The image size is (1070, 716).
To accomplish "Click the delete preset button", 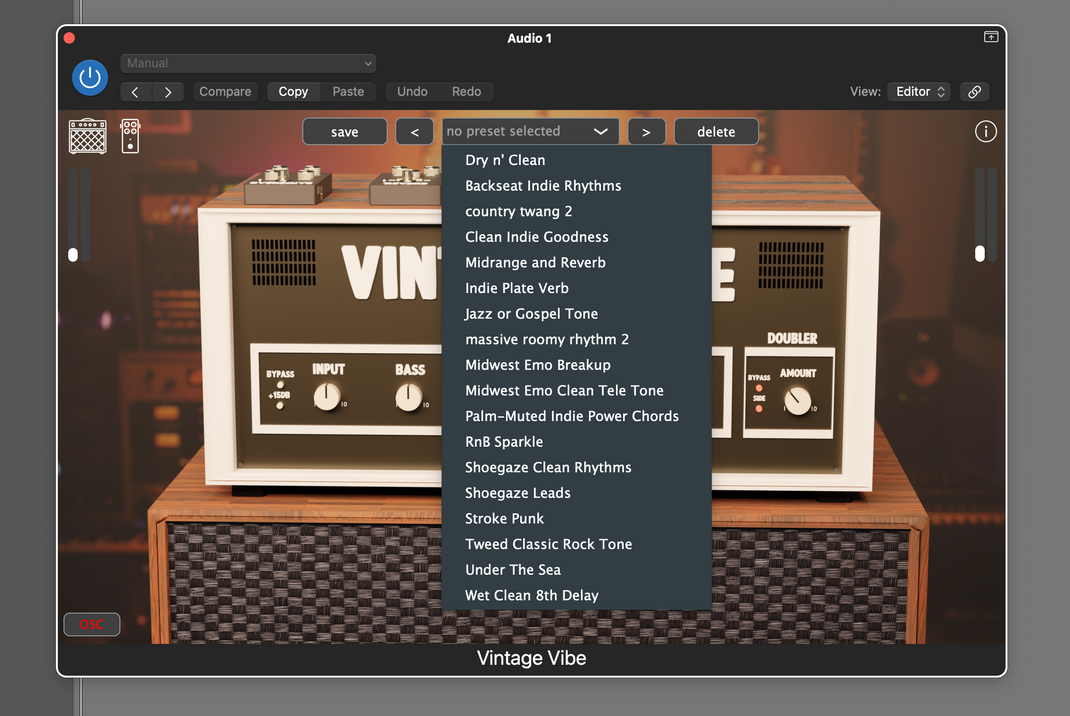I will [x=716, y=130].
